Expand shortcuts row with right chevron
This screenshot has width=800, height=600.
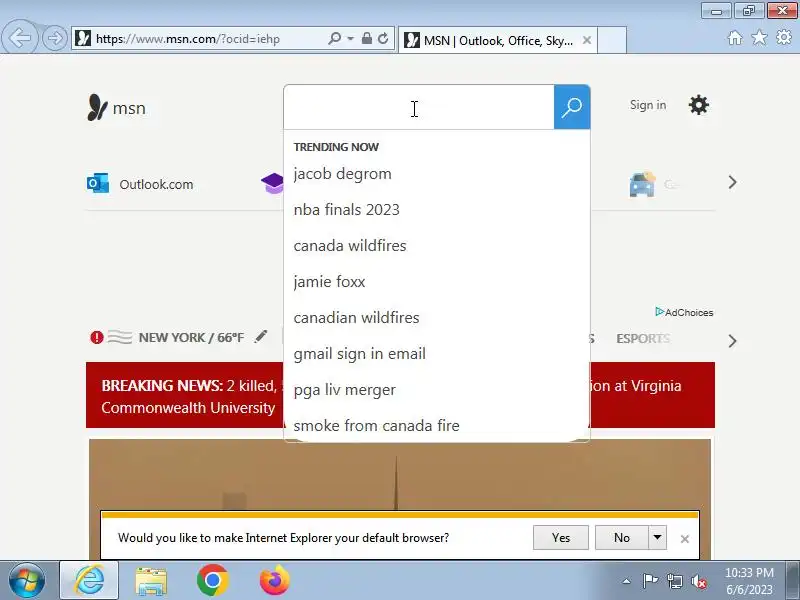pos(733,182)
